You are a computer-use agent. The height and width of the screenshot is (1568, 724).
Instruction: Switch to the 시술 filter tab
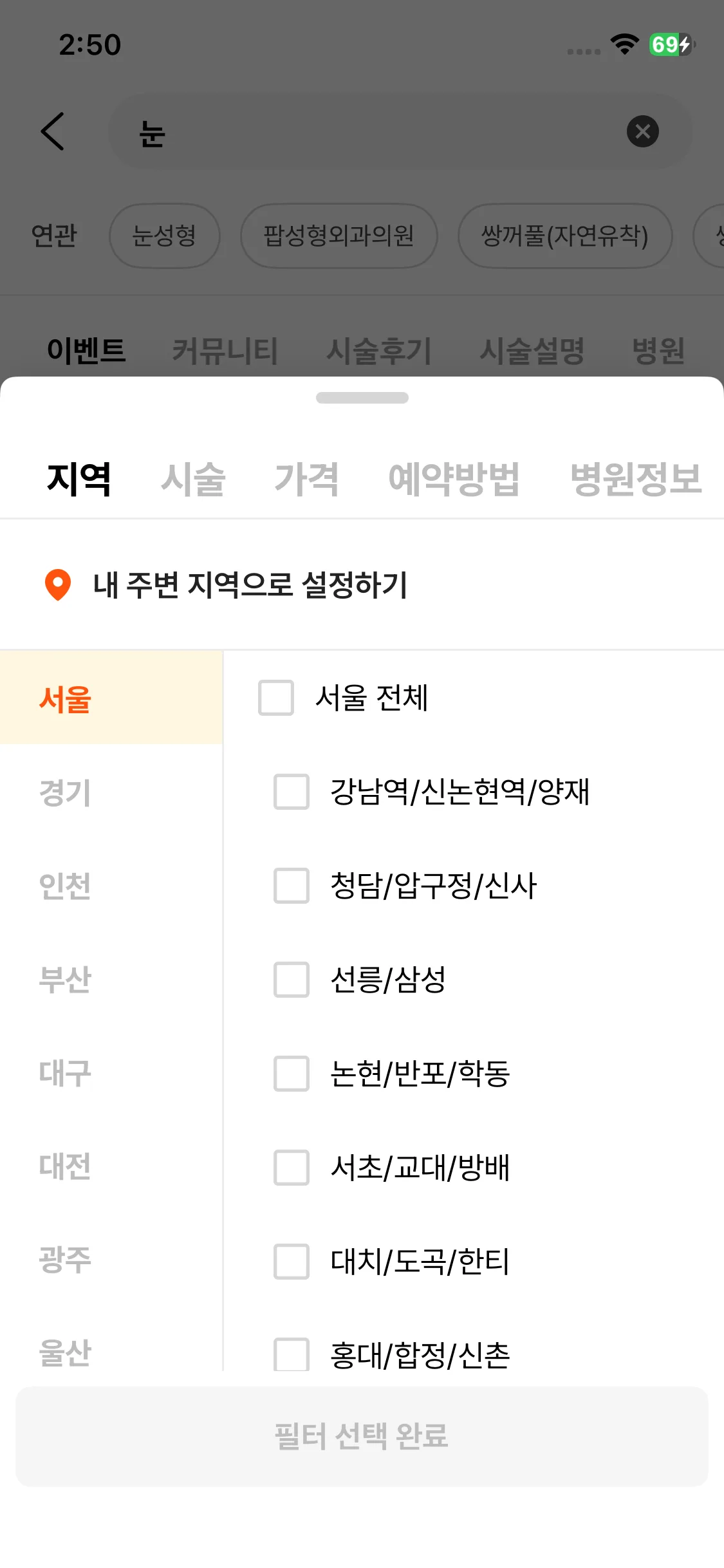[193, 480]
